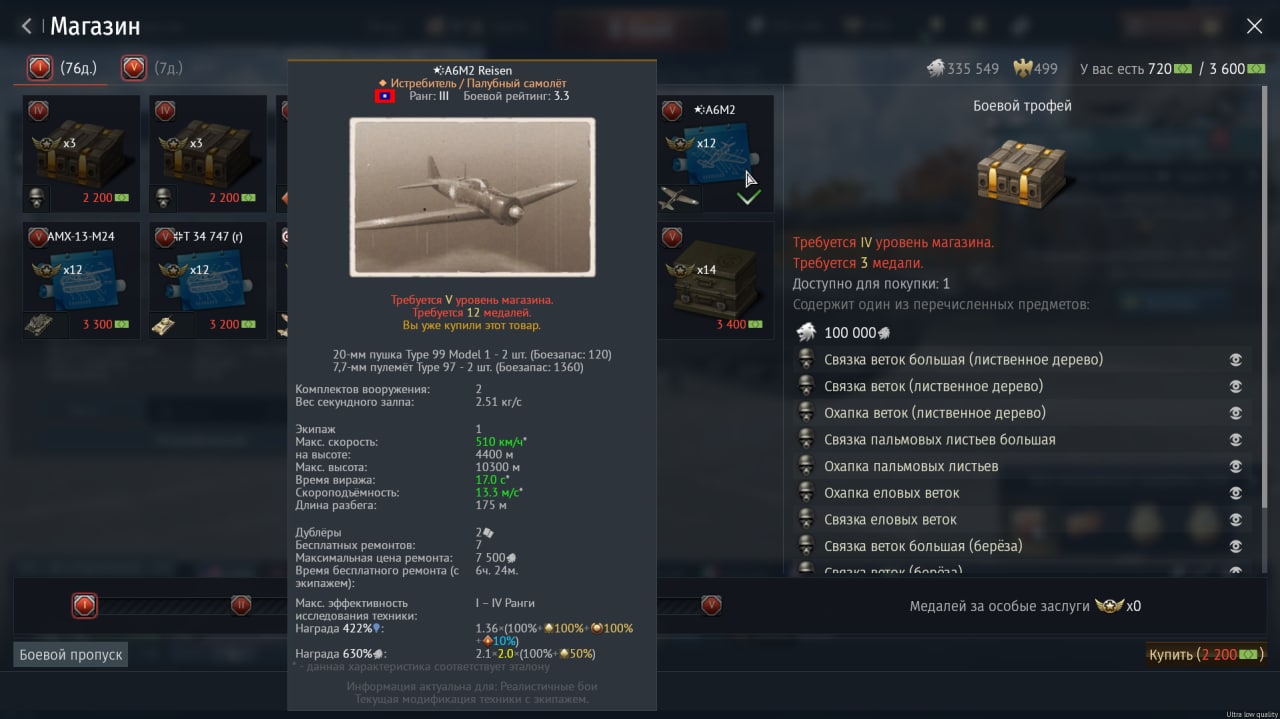The image size is (1280, 719).
Task: Switch to level V shop tab (7д.)
Action: (x=152, y=68)
